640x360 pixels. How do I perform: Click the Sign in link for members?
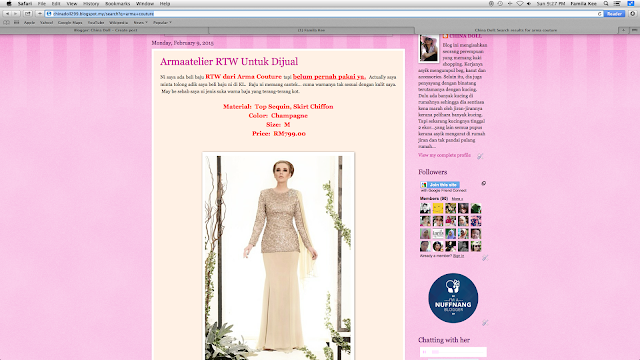[458, 256]
